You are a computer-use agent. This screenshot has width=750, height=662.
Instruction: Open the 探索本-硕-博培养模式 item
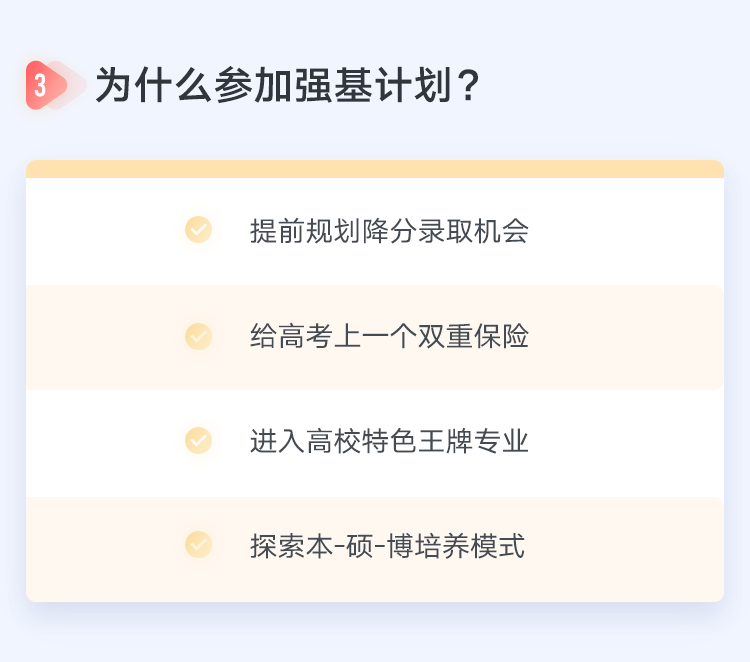(387, 546)
